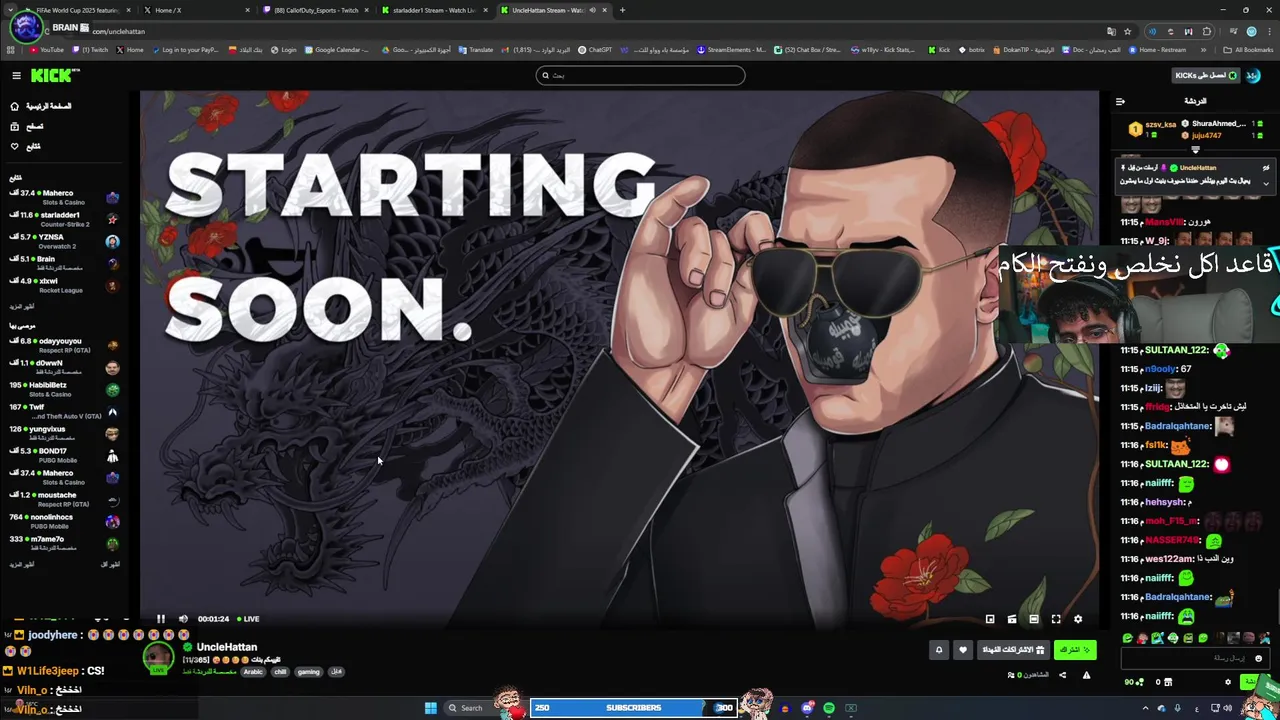This screenshot has height=720, width=1280.
Task: Go to the Kick logo home
Action: (x=50, y=75)
